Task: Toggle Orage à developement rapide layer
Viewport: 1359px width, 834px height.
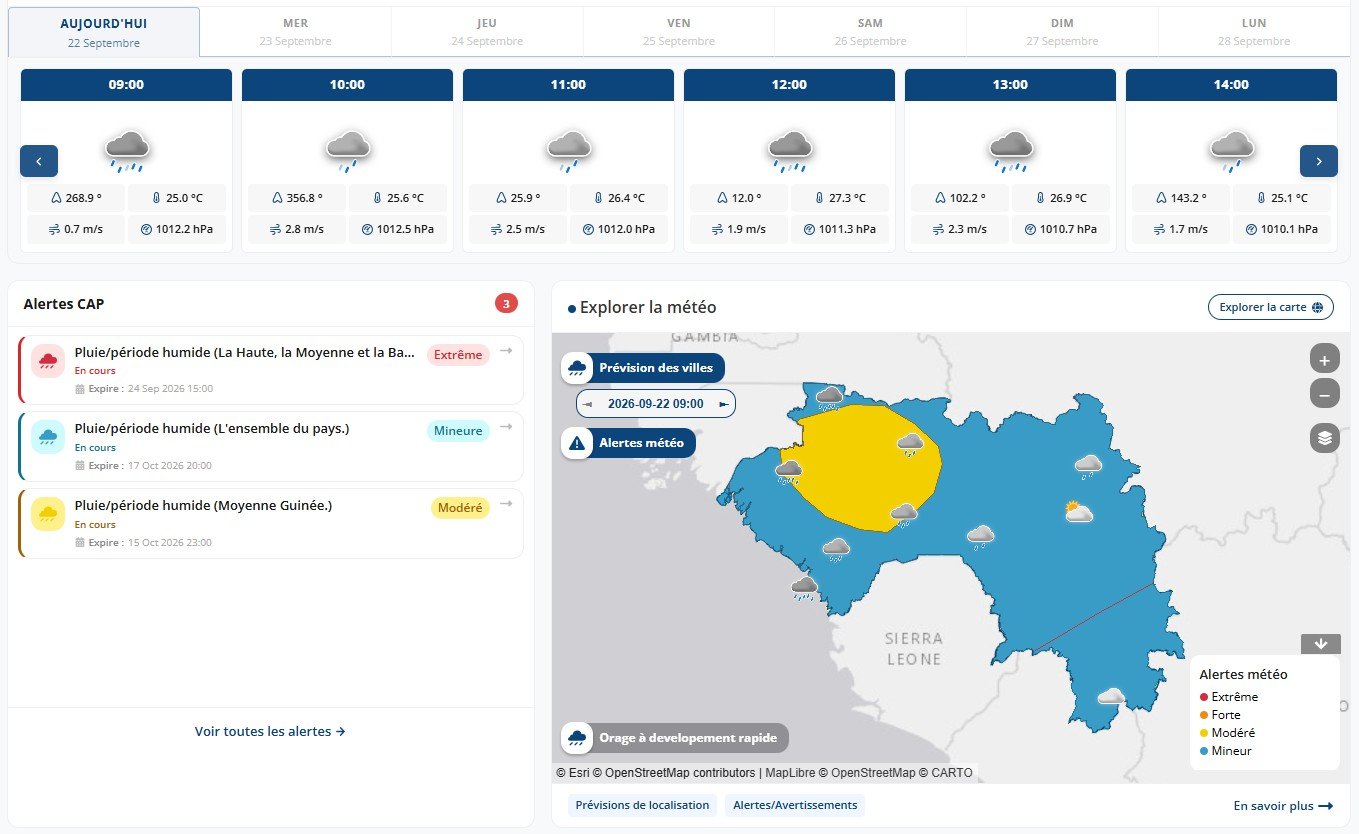Action: (675, 738)
